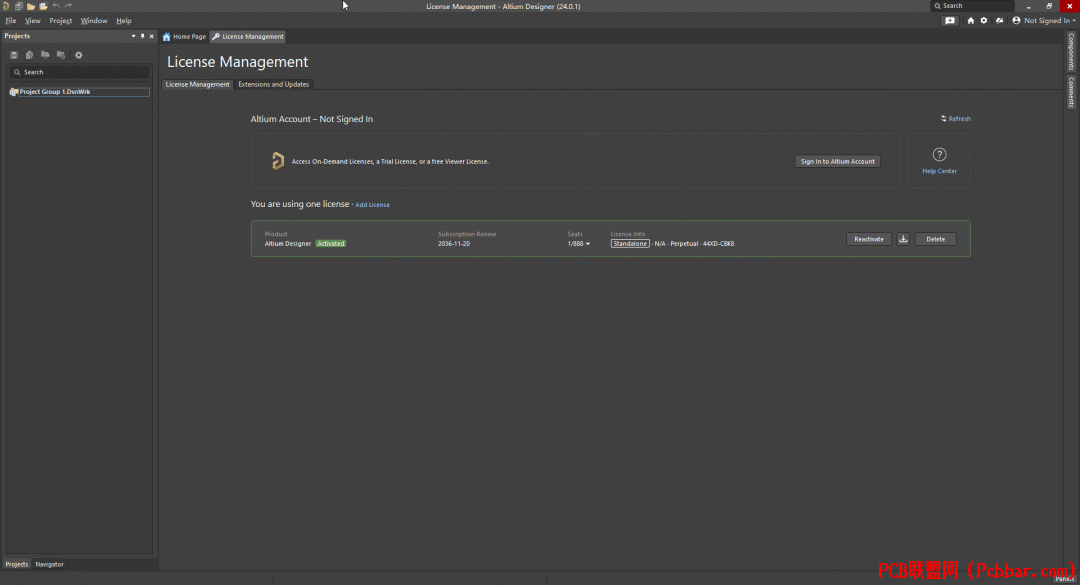The width and height of the screenshot is (1080, 585).
Task: Switch to Extensions and Updates tab
Action: pos(273,84)
